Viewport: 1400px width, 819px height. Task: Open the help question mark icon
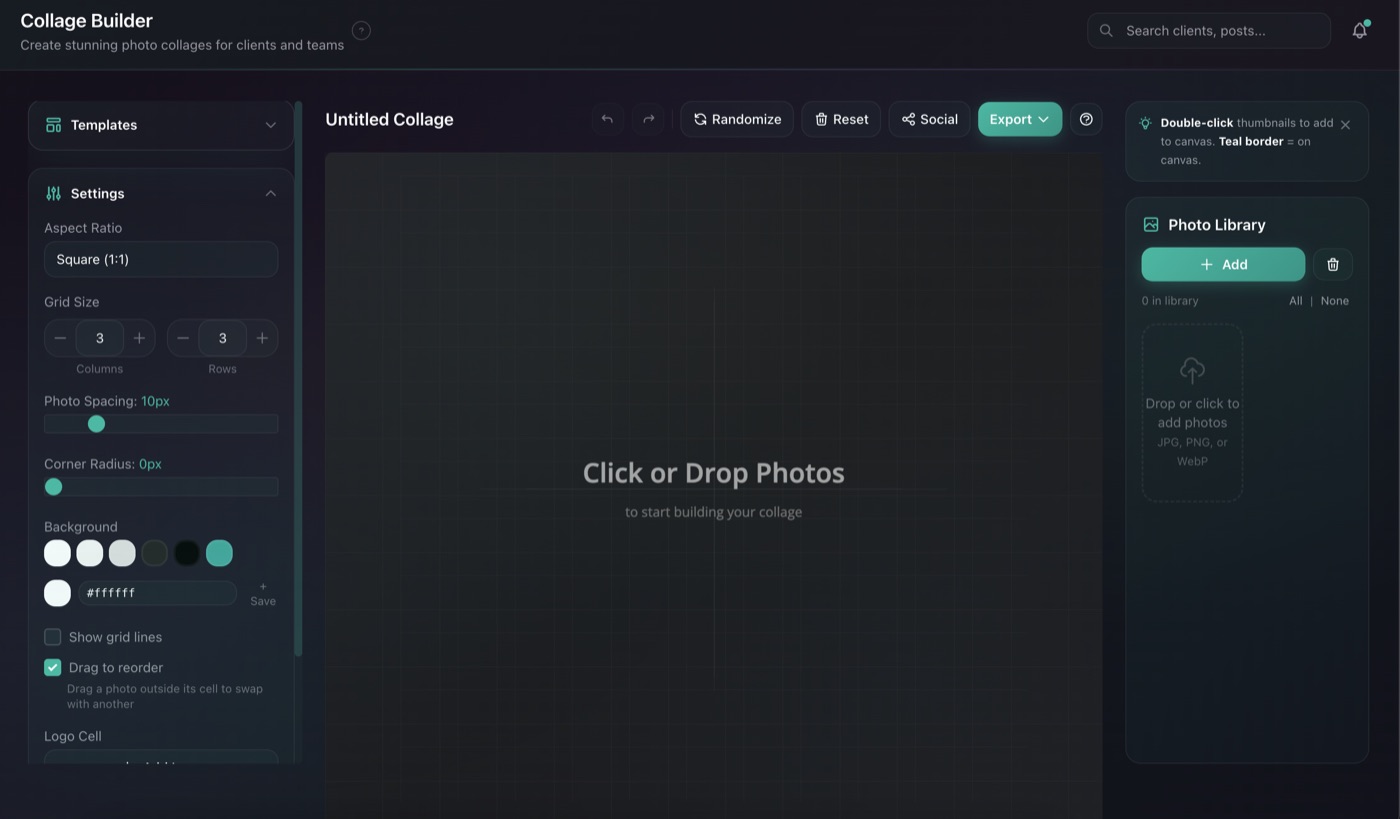(1086, 118)
